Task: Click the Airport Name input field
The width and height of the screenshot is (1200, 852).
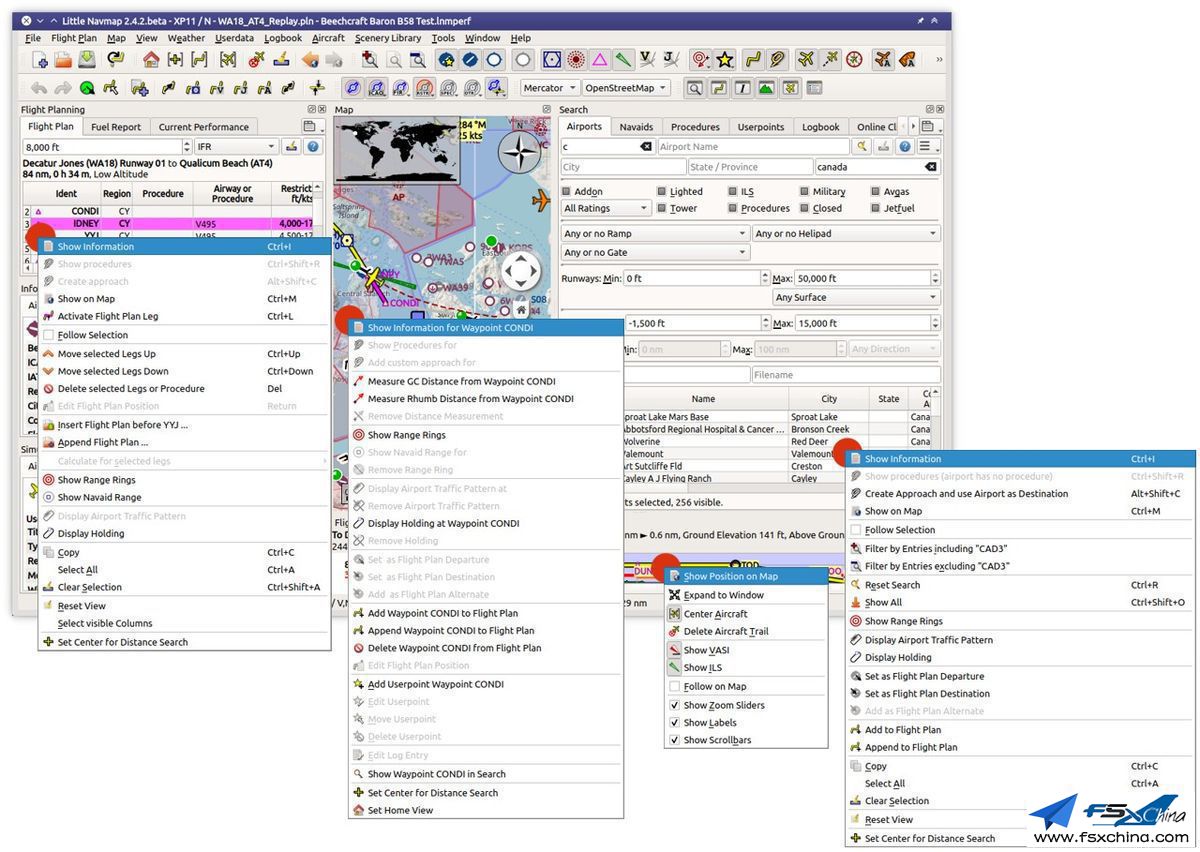Action: pyautogui.click(x=752, y=146)
